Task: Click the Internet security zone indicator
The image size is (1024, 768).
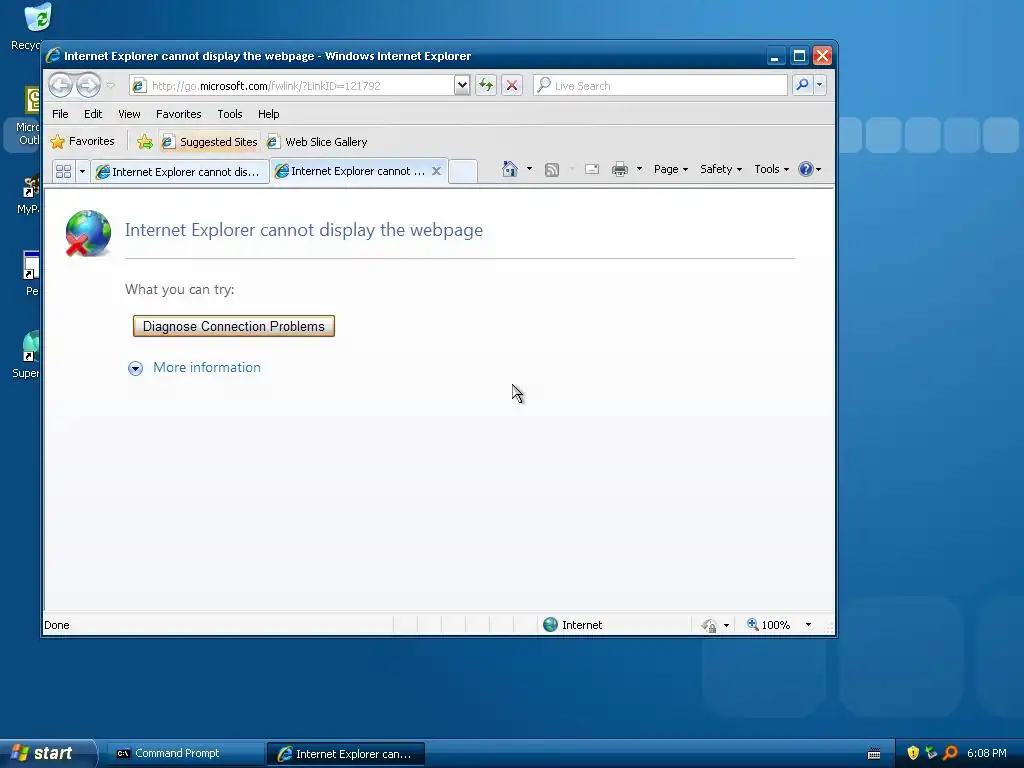Action: (573, 625)
